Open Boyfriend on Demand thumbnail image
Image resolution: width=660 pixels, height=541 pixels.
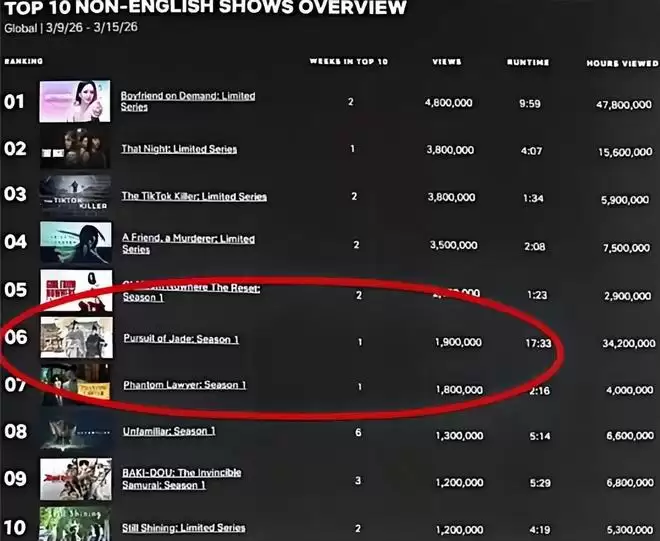pos(74,101)
